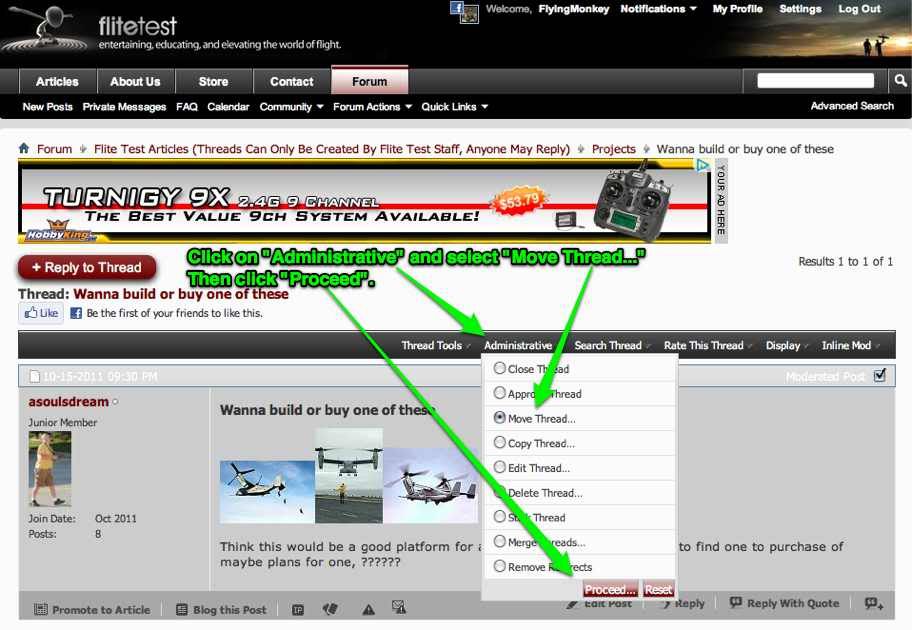
Task: Click the flagged envelope icon below post
Action: coord(399,608)
